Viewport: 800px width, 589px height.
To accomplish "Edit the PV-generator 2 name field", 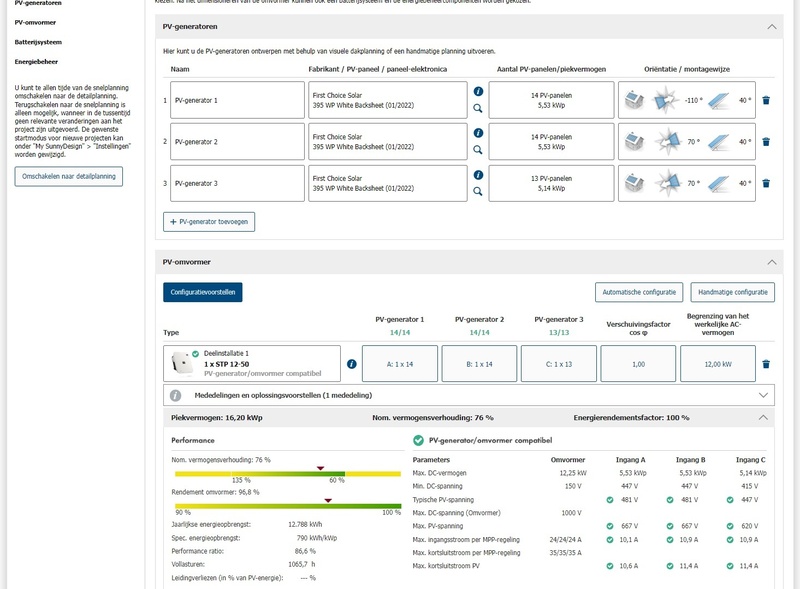I will pos(237,142).
